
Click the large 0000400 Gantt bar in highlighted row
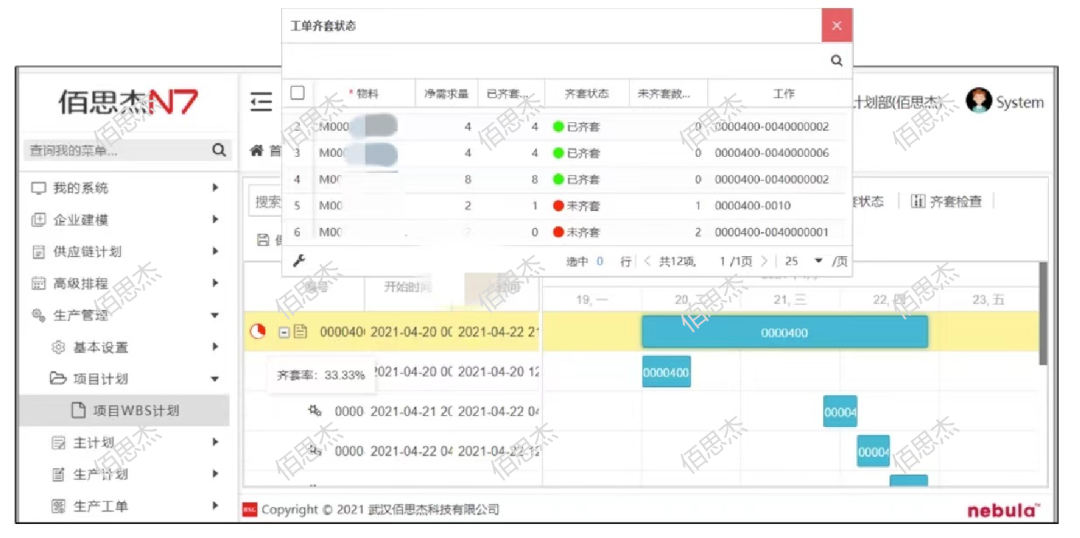(x=785, y=332)
